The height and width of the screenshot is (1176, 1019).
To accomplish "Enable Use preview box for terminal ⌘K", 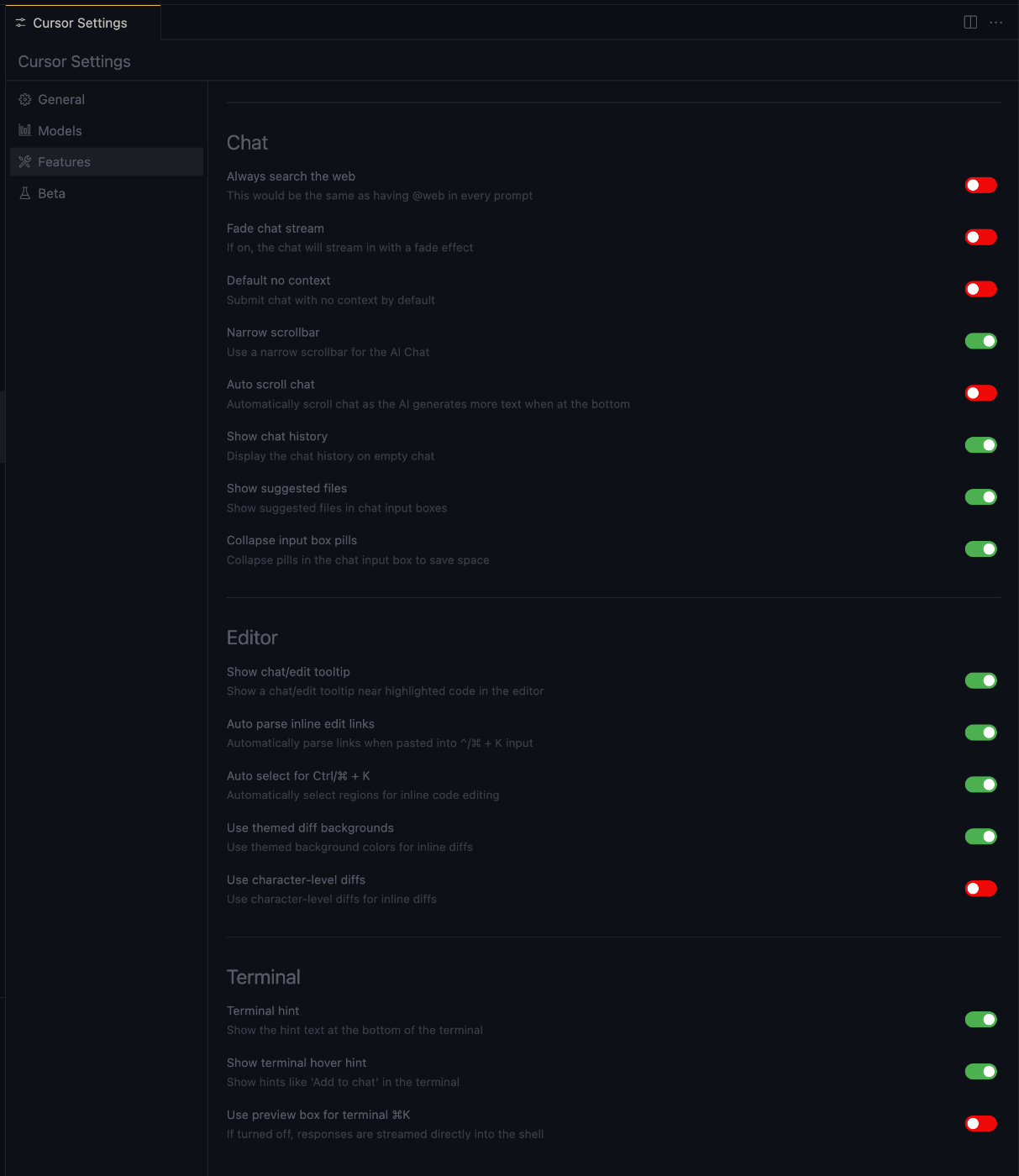I will point(980,1124).
